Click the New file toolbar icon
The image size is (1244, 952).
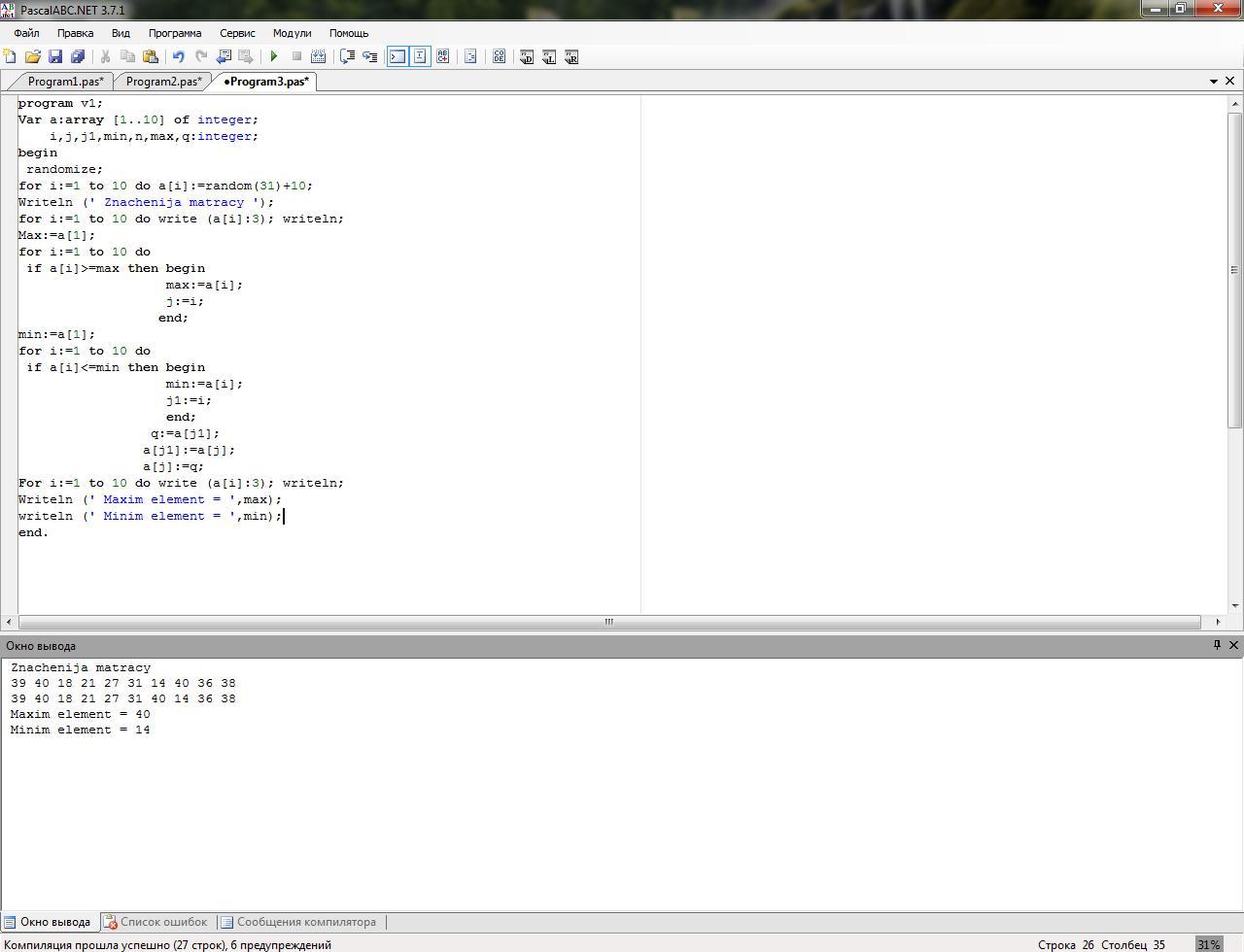[x=10, y=56]
